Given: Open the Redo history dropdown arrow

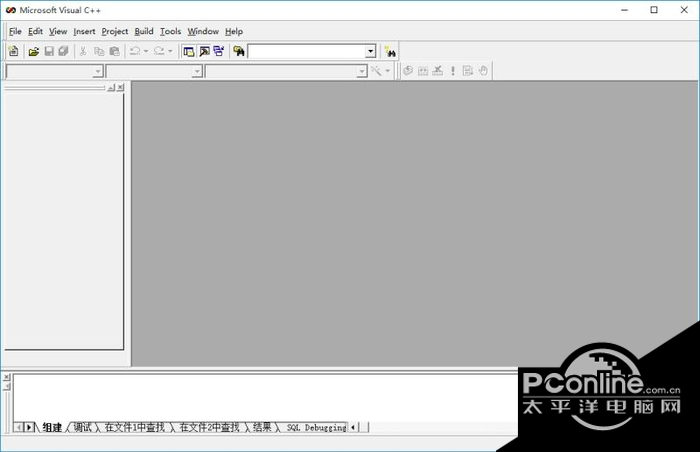Looking at the screenshot, I should [x=170, y=51].
